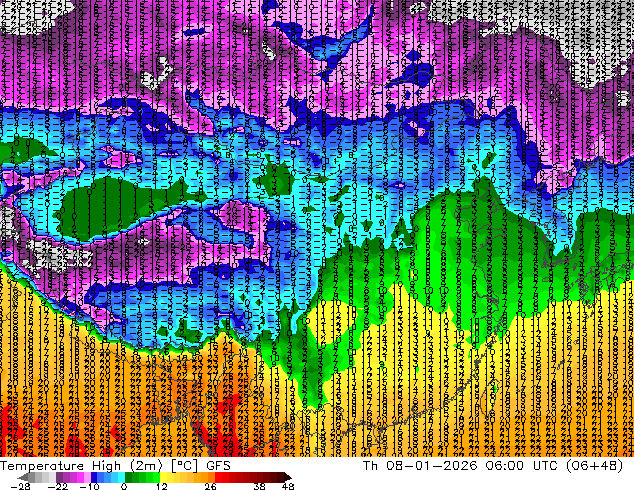Pick the dark blue swatch in the legend
This screenshot has height=490, width=634.
(94, 477)
